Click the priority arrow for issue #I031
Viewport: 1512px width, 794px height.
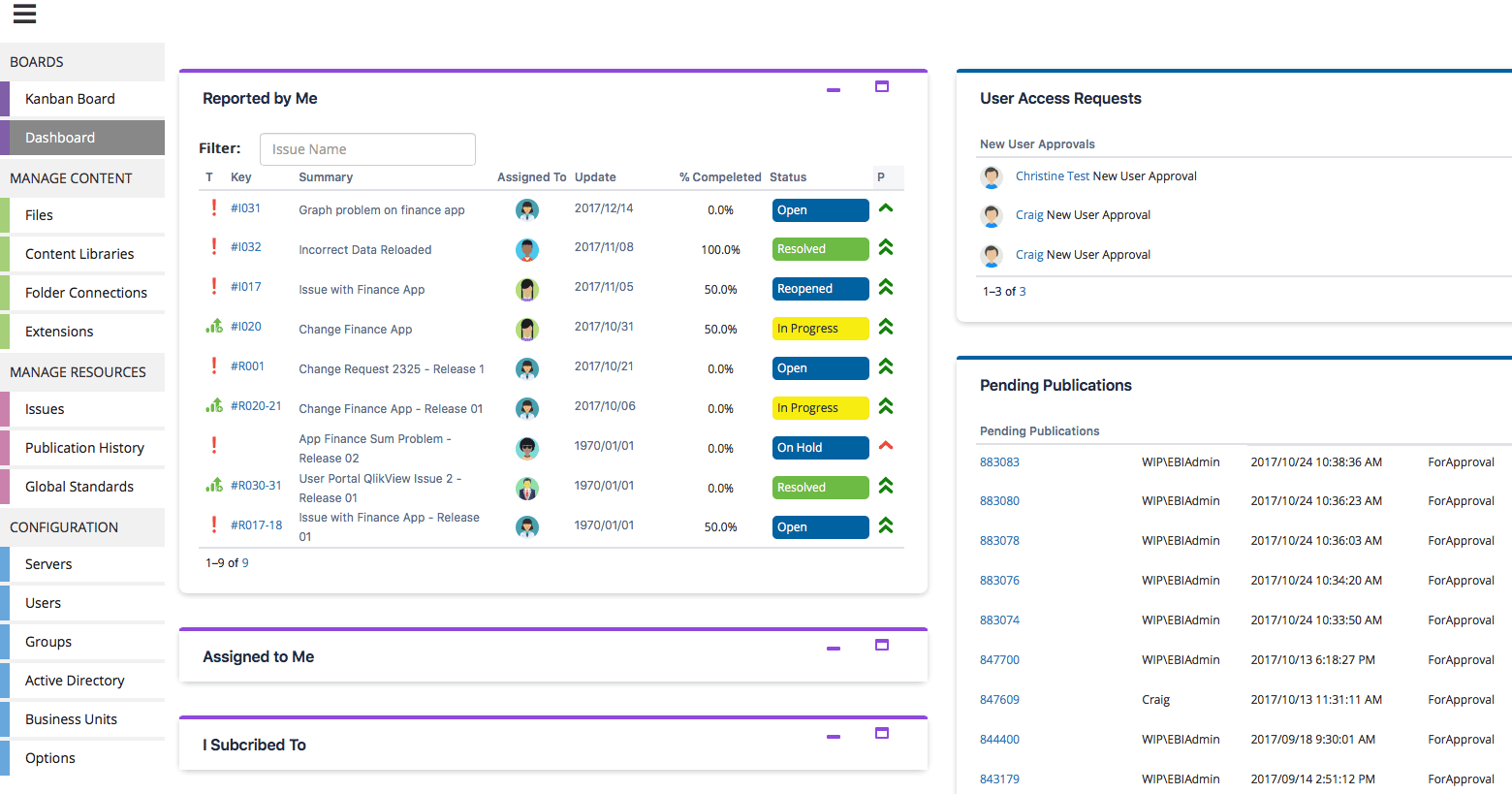[x=885, y=208]
